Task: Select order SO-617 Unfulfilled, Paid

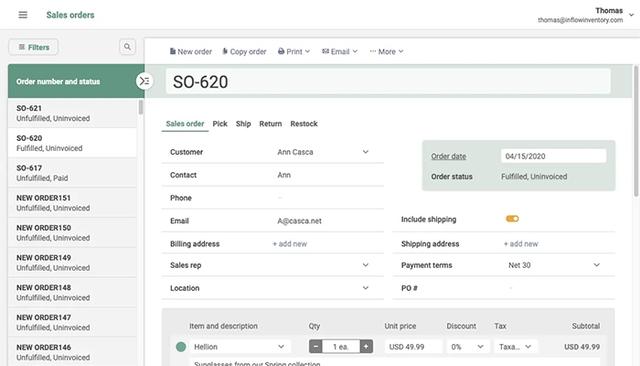Action: point(72,173)
